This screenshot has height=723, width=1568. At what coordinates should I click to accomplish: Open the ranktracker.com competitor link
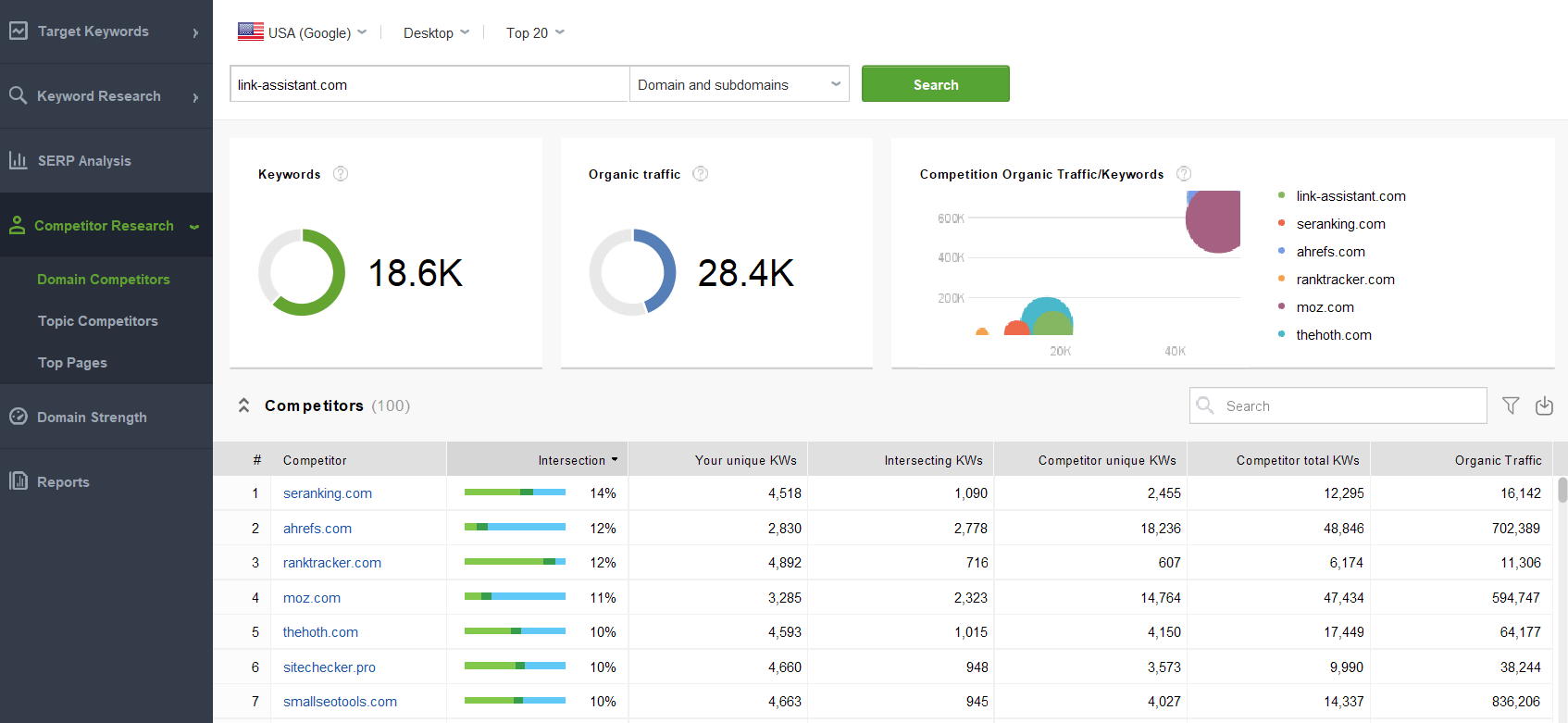pyautogui.click(x=332, y=563)
